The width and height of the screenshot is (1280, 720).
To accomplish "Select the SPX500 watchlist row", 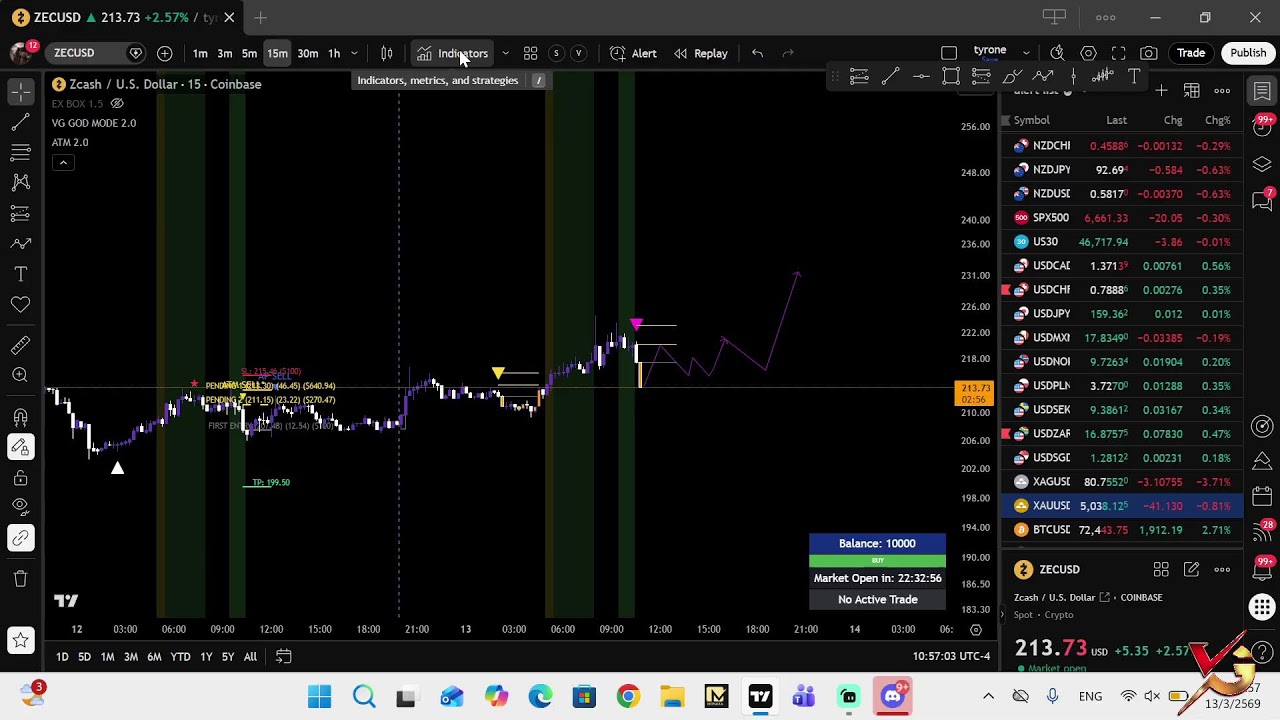I will [x=1122, y=218].
